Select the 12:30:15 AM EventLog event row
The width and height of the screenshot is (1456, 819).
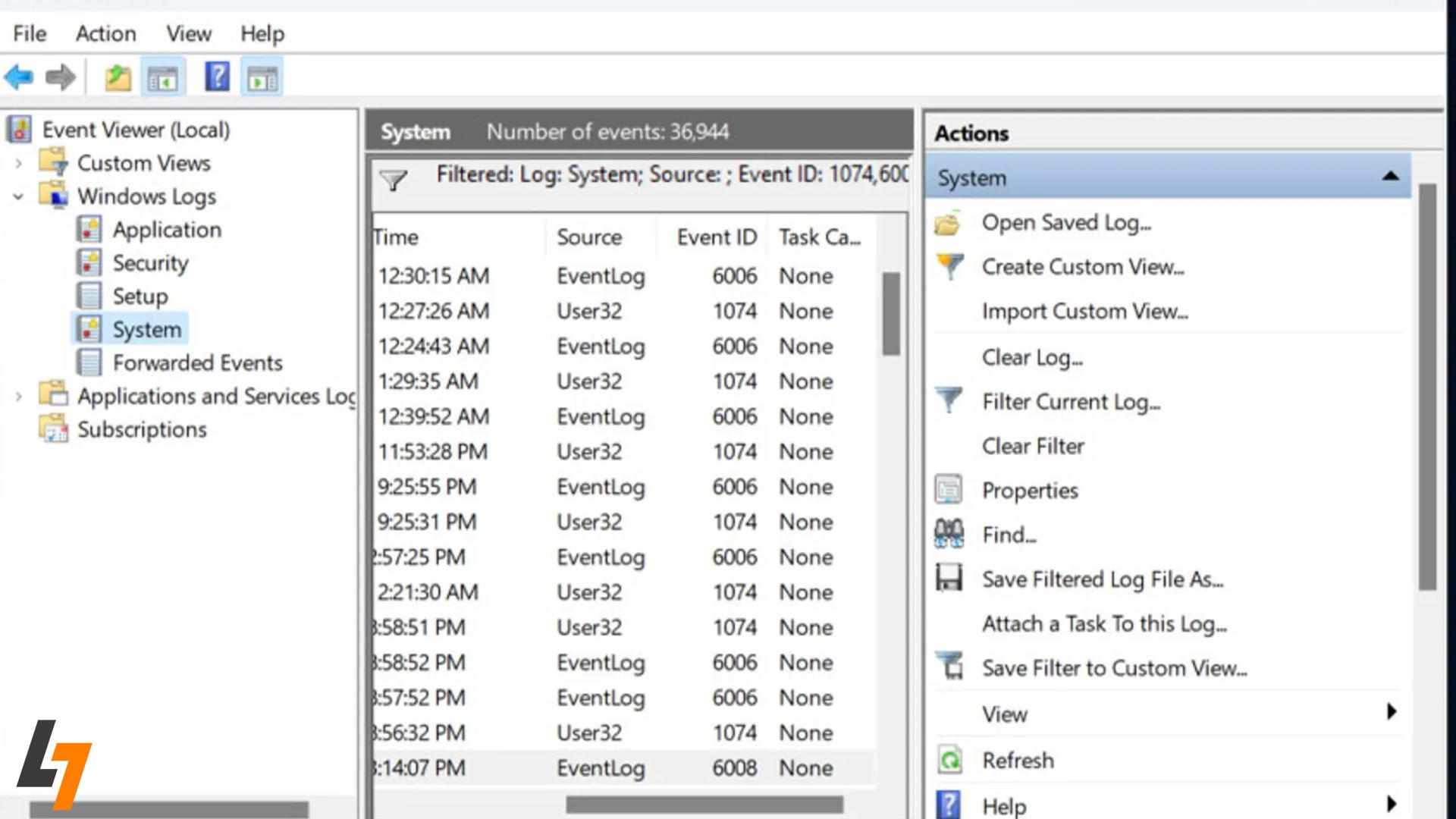[623, 276]
